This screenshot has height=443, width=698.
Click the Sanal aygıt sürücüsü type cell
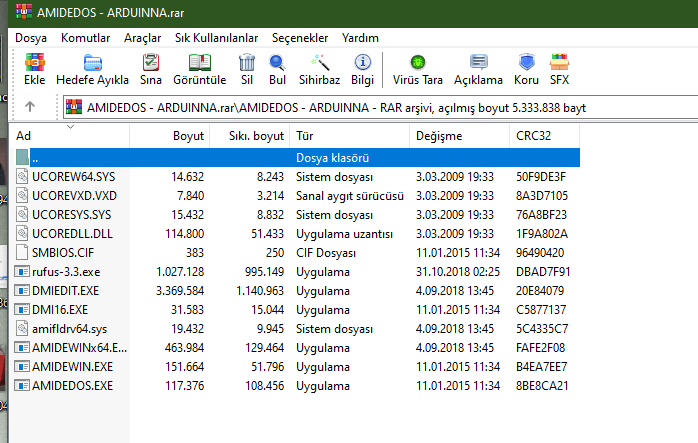(x=350, y=196)
